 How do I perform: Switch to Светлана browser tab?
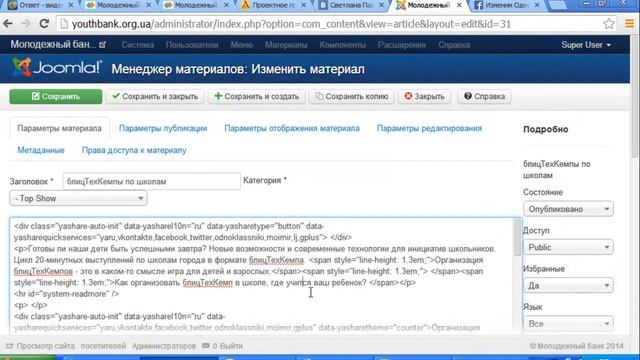click(351, 5)
